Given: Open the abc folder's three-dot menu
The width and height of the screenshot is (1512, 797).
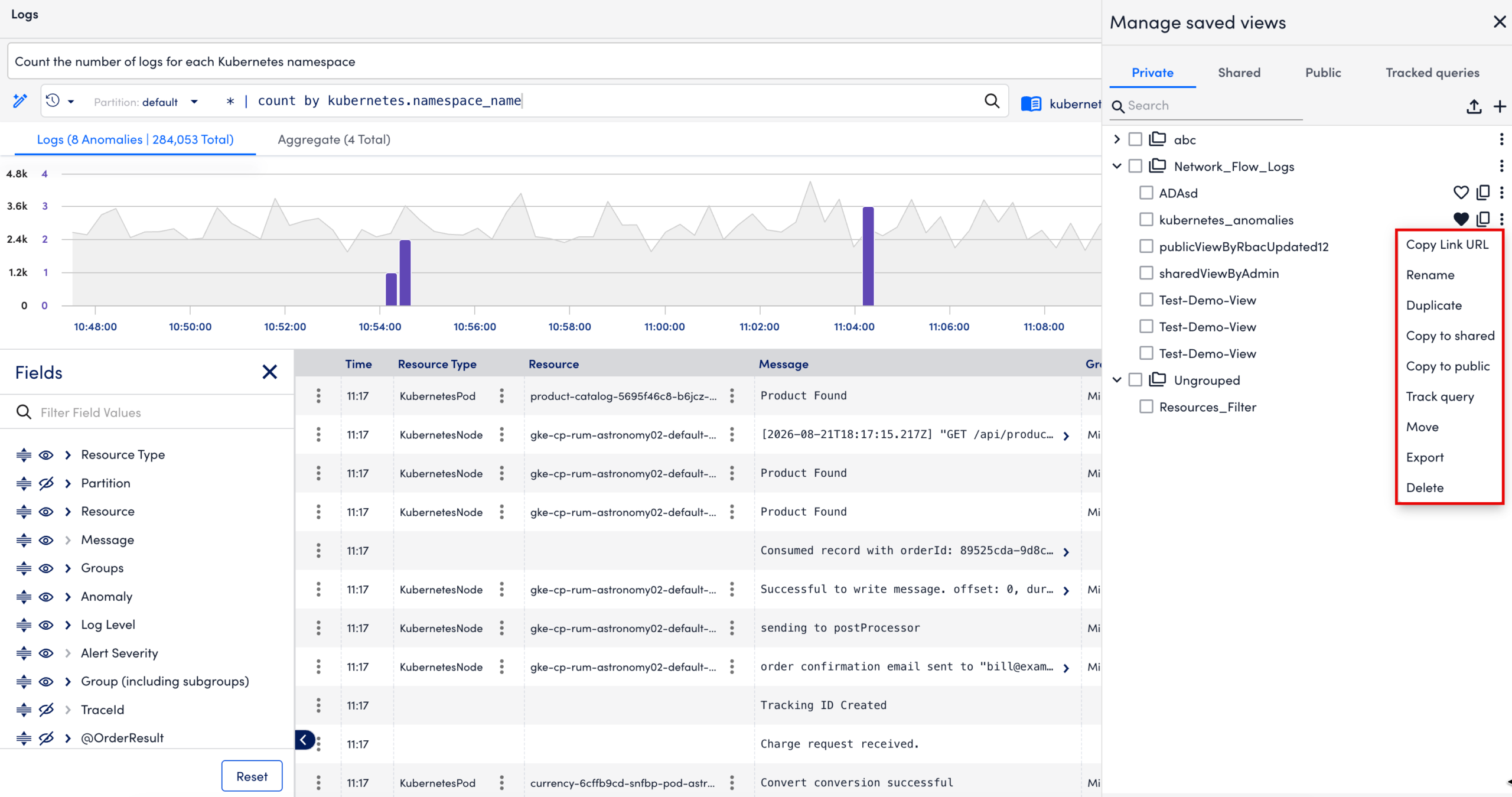Looking at the screenshot, I should click(x=1501, y=139).
